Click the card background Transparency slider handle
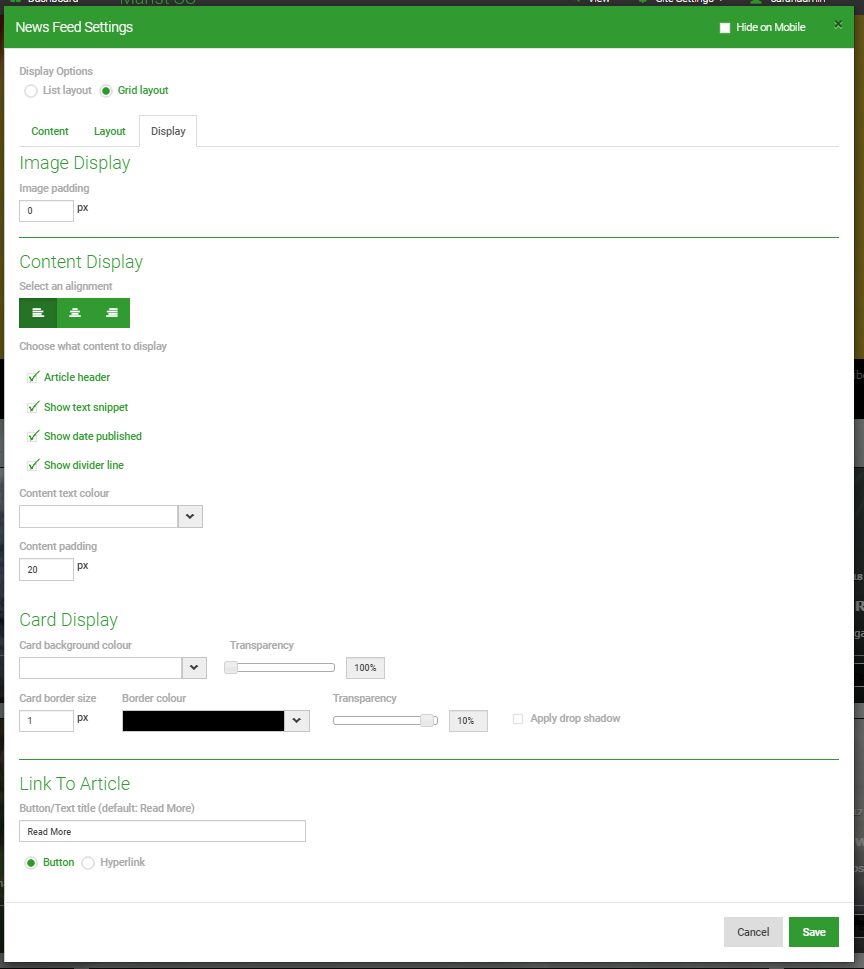The image size is (864, 969). pyautogui.click(x=231, y=667)
